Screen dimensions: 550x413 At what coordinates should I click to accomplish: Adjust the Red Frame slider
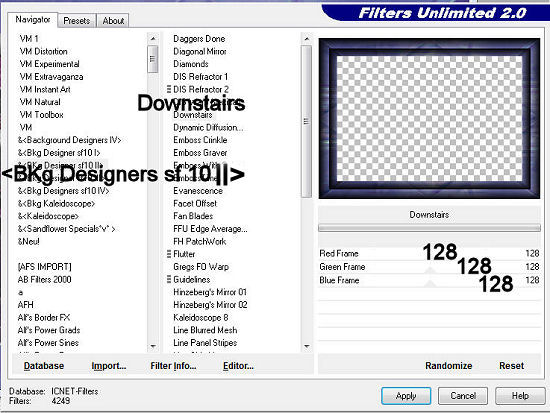(x=429, y=254)
